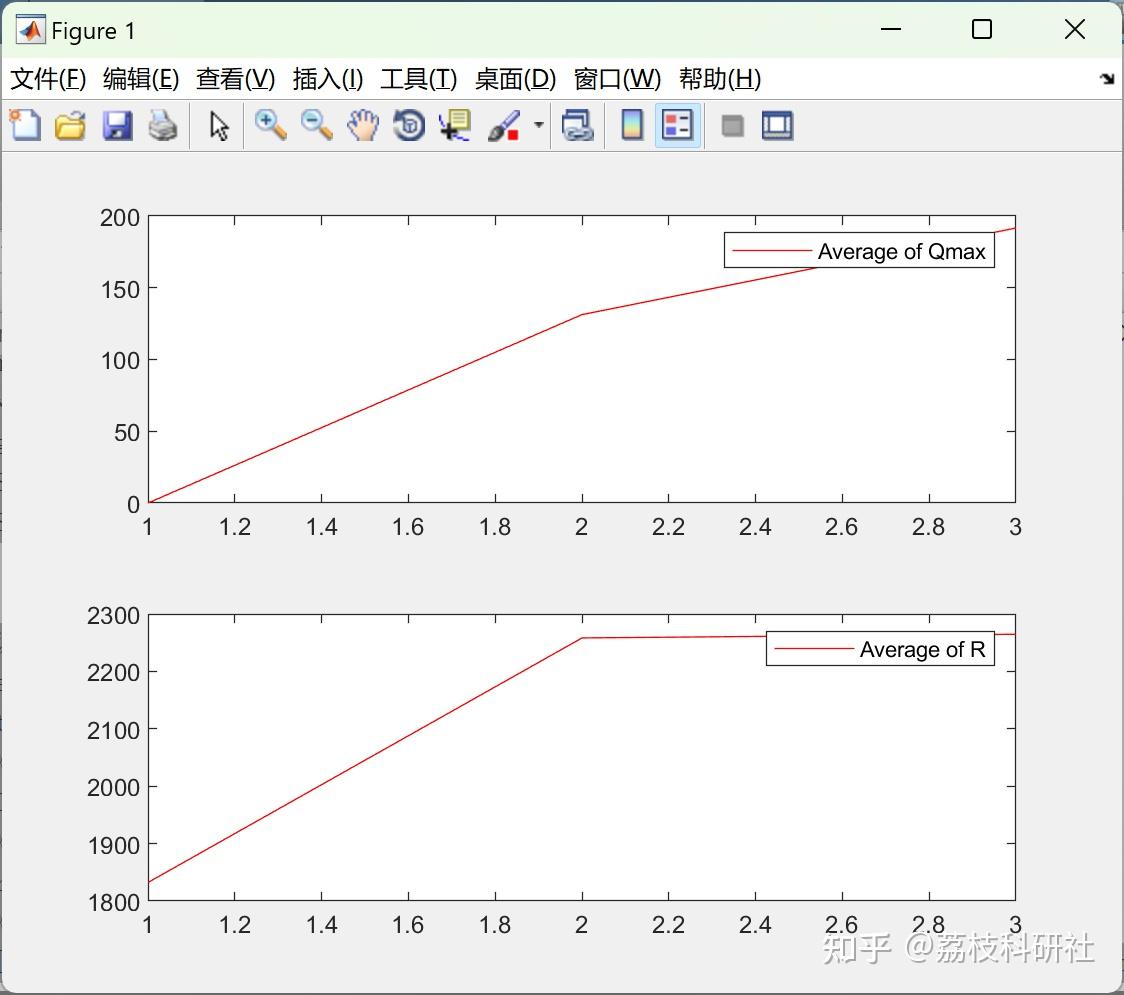1124x995 pixels.
Task: Click Save figure toolbar icon
Action: [117, 125]
